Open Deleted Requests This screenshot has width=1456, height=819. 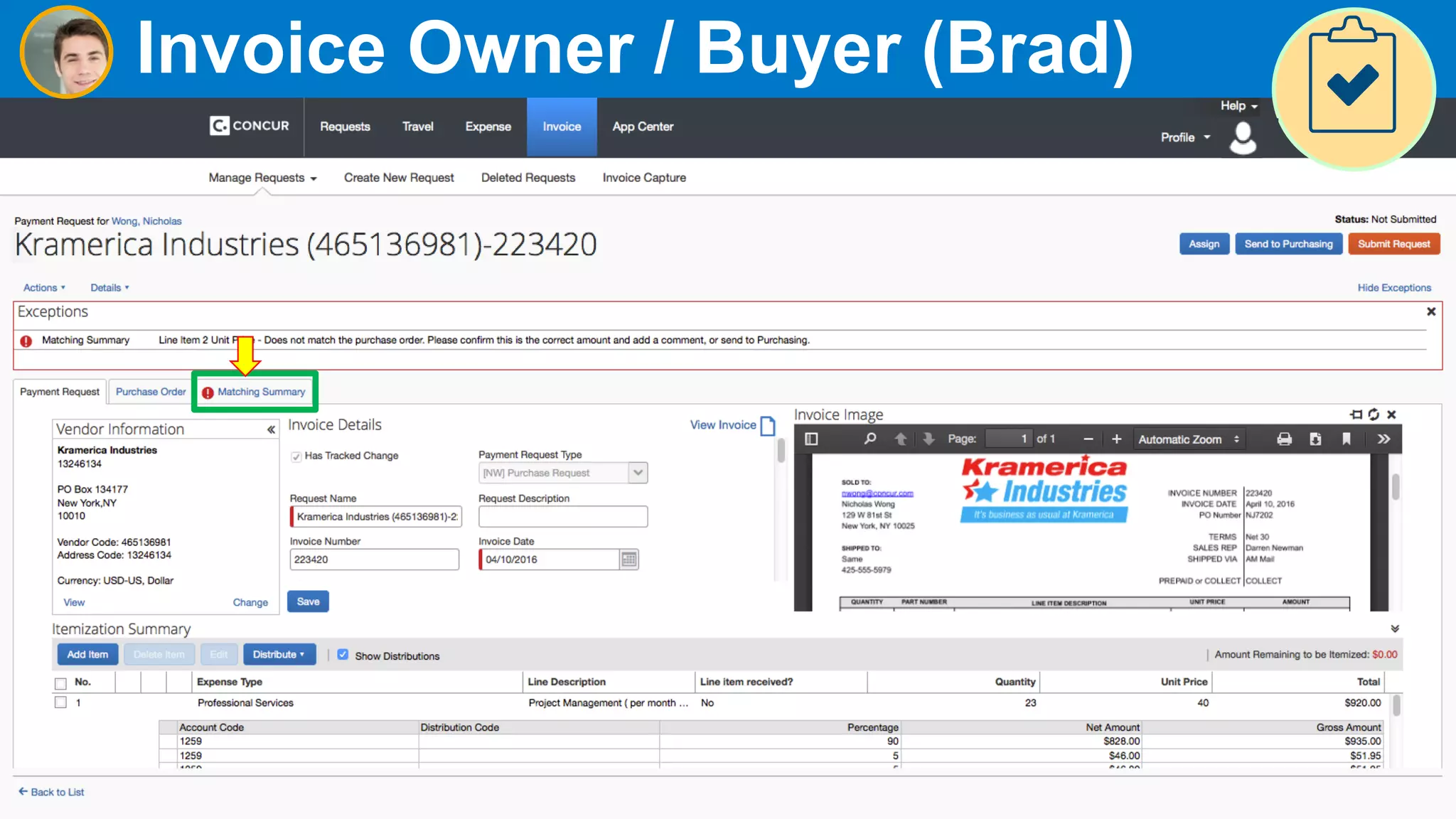pyautogui.click(x=528, y=178)
